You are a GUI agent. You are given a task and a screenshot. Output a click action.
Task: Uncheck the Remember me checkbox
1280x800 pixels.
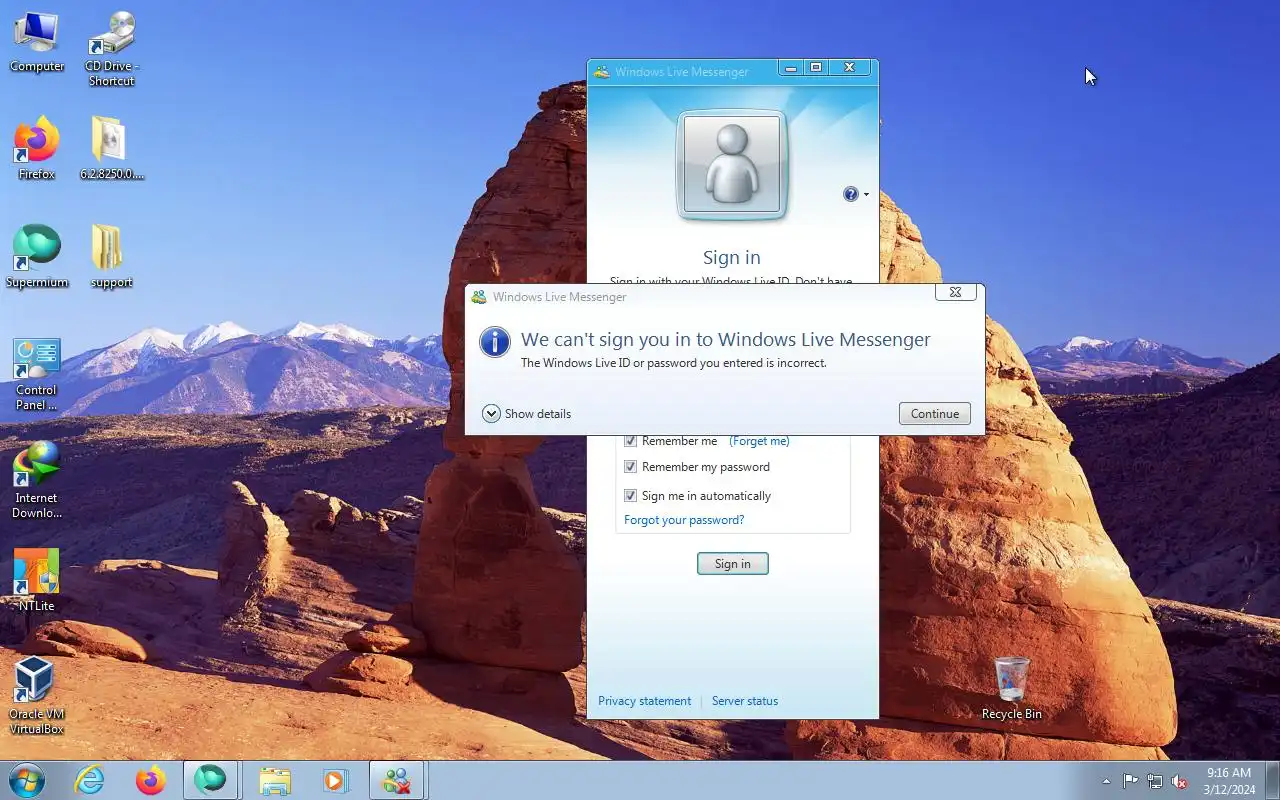pos(631,441)
